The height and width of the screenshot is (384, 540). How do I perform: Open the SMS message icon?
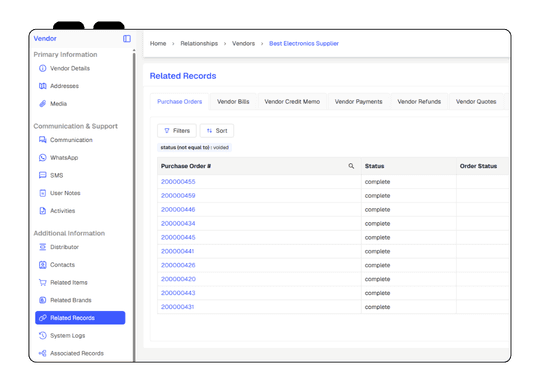click(42, 175)
